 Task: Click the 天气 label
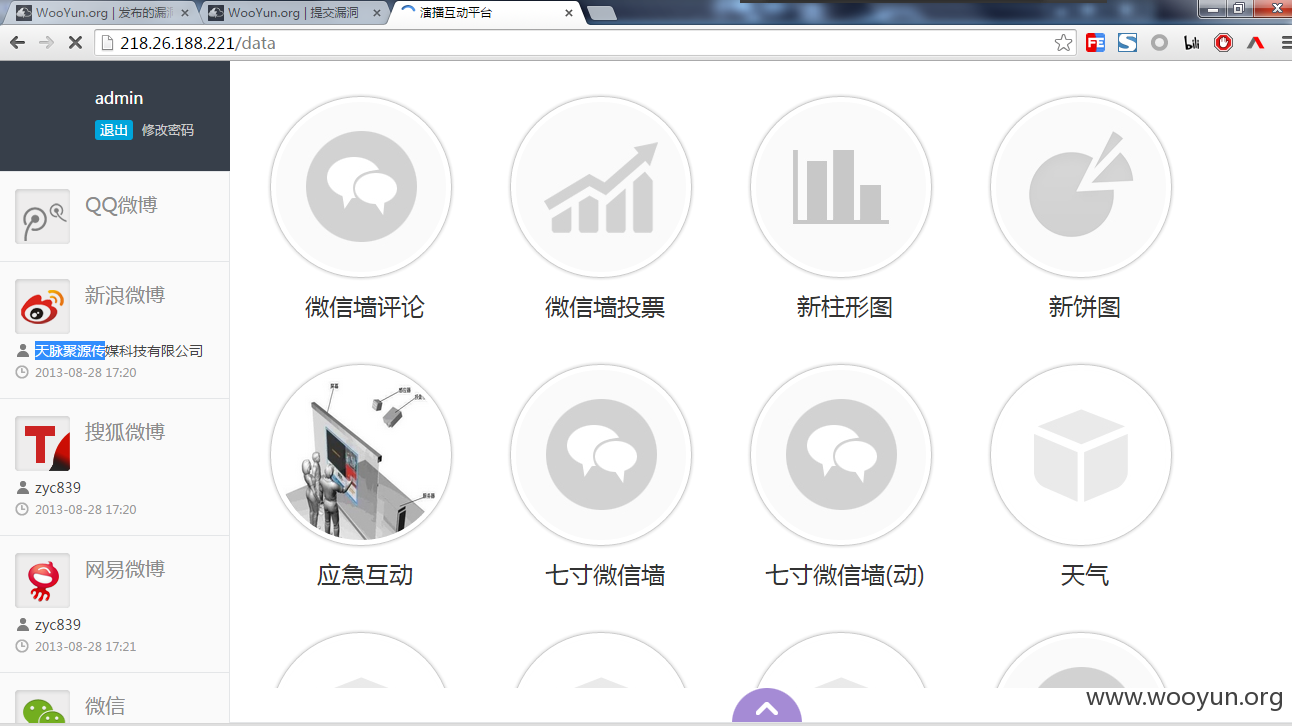tap(1085, 575)
